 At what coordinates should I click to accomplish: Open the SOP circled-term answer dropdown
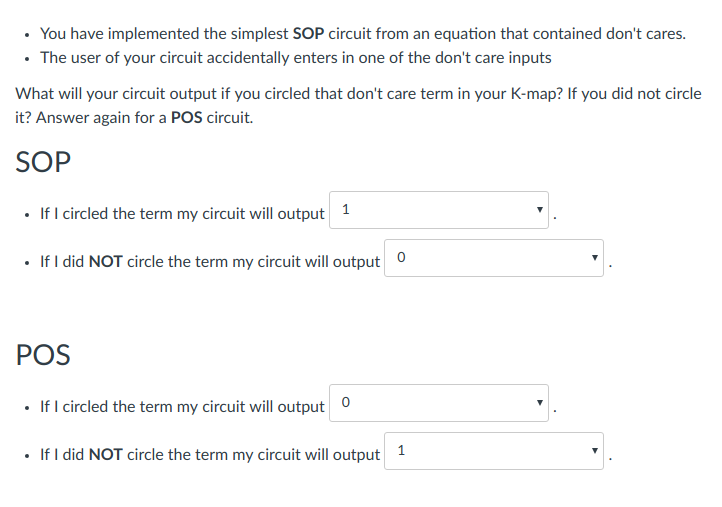tap(438, 211)
